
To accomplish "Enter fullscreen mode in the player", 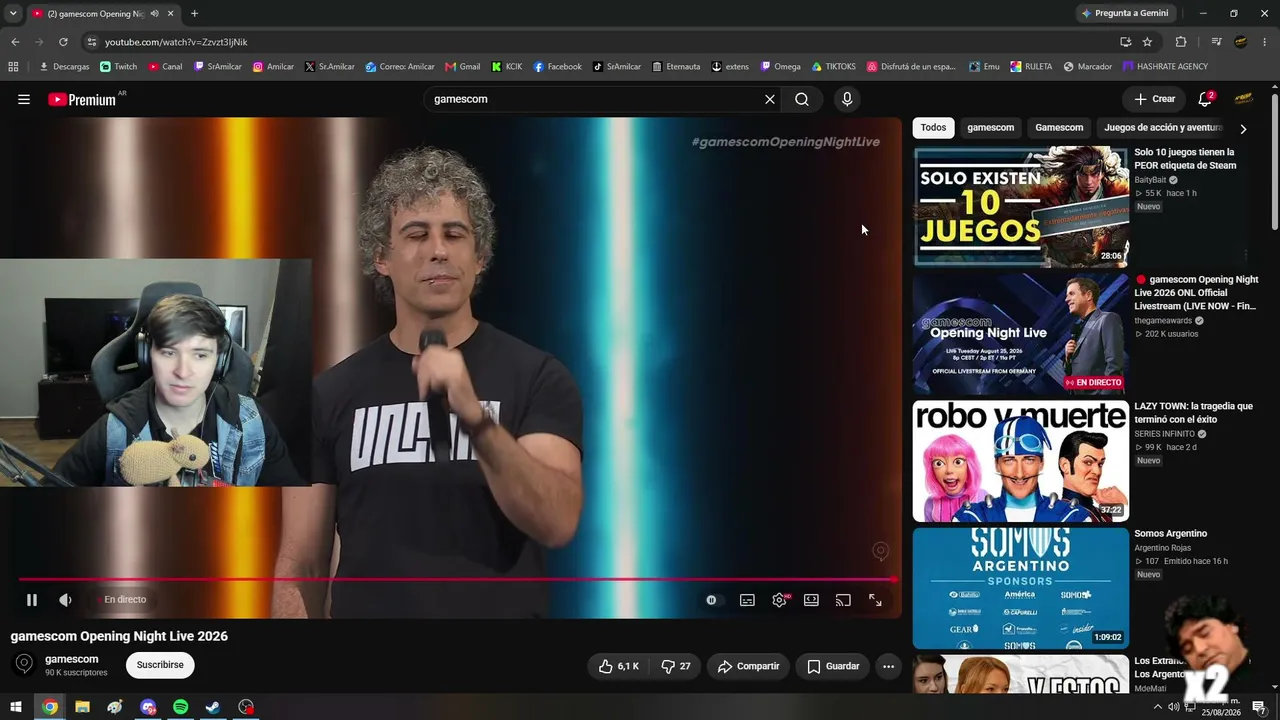I will point(875,600).
